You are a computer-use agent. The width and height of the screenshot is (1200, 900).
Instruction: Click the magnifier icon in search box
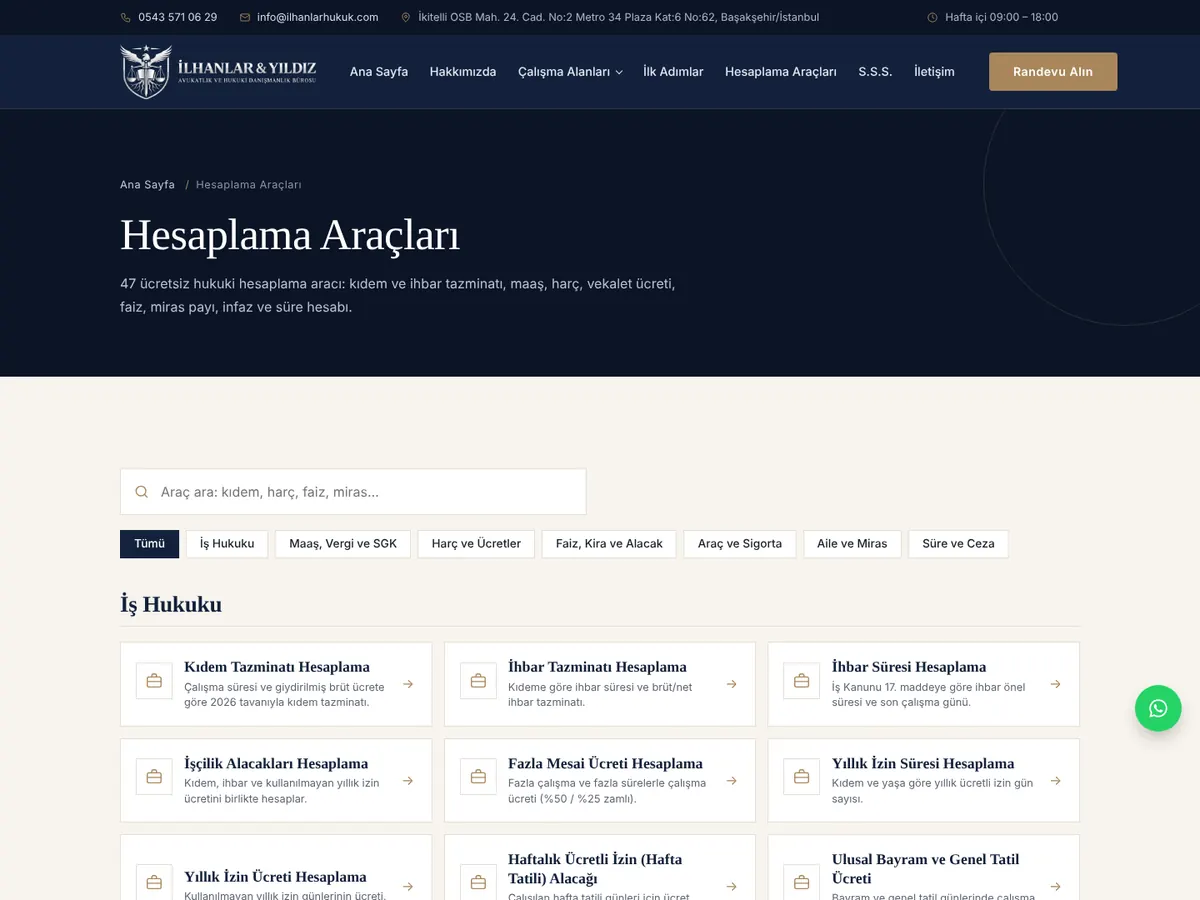coord(142,492)
